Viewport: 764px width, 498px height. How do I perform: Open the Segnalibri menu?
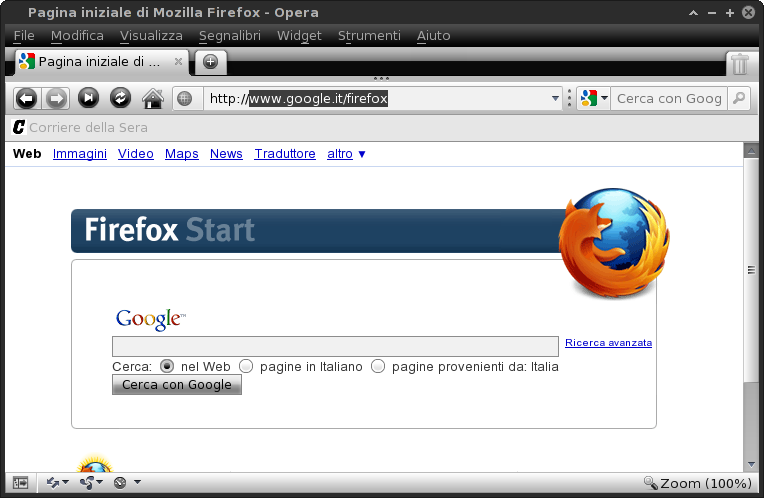pyautogui.click(x=230, y=36)
